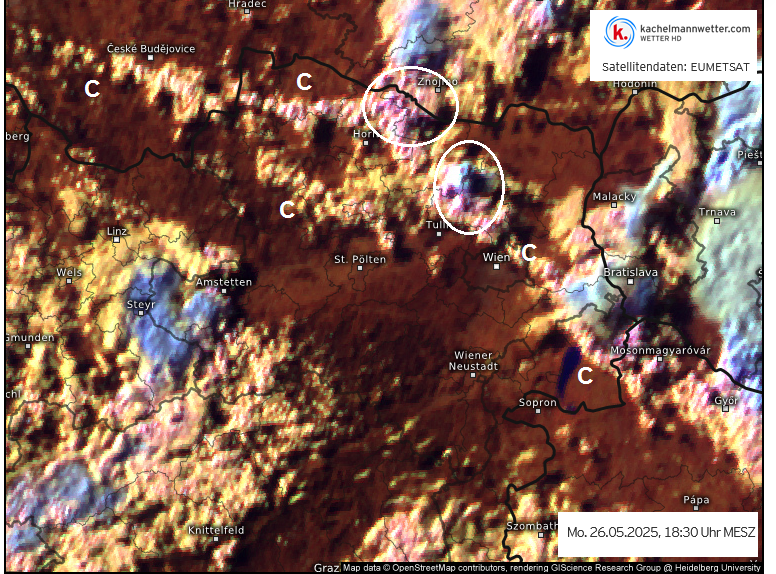The image size is (776, 574).
Task: Click the Wien city marker square
Action: (496, 267)
